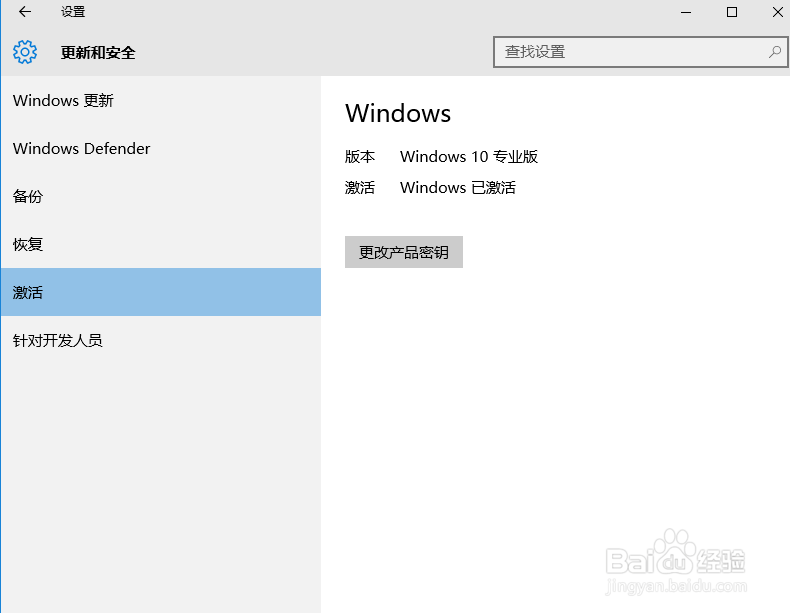Select 备份 in the sidebar
The height and width of the screenshot is (613, 790).
[x=161, y=196]
